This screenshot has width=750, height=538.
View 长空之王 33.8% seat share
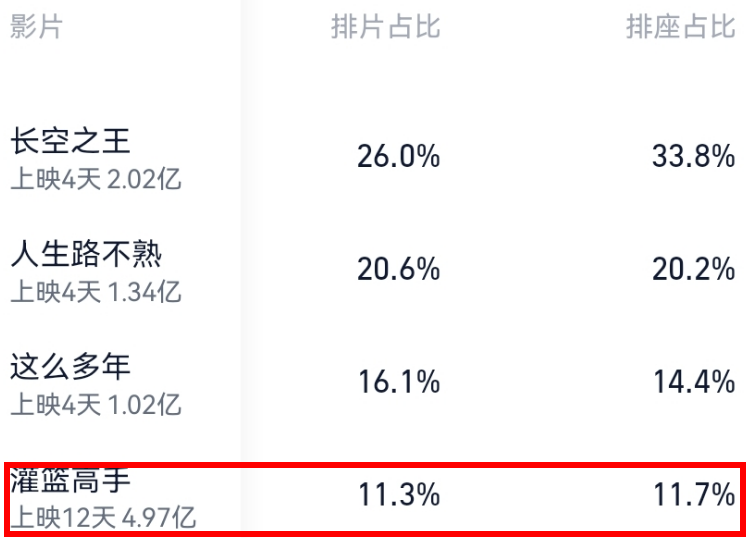(694, 156)
